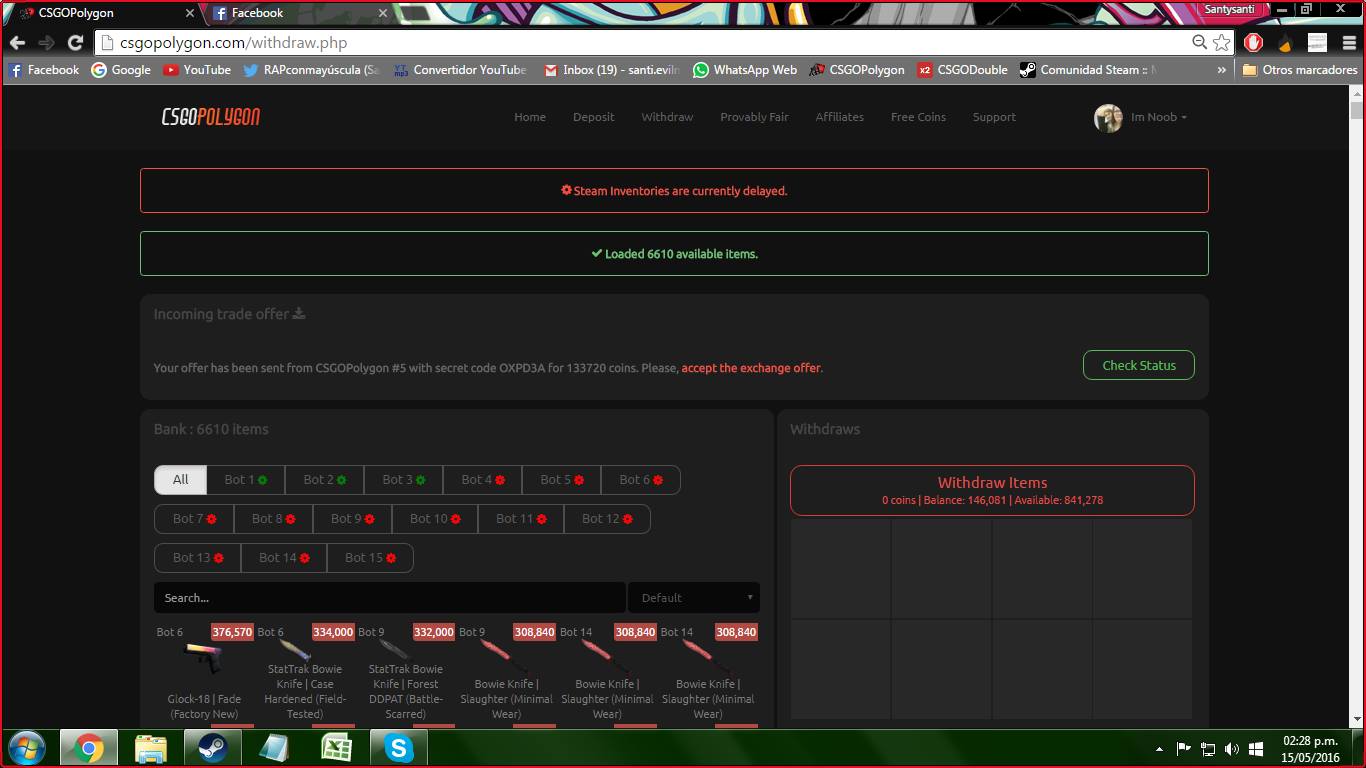Filter items by Bot 9
Image resolution: width=1366 pixels, height=768 pixels.
353,519
